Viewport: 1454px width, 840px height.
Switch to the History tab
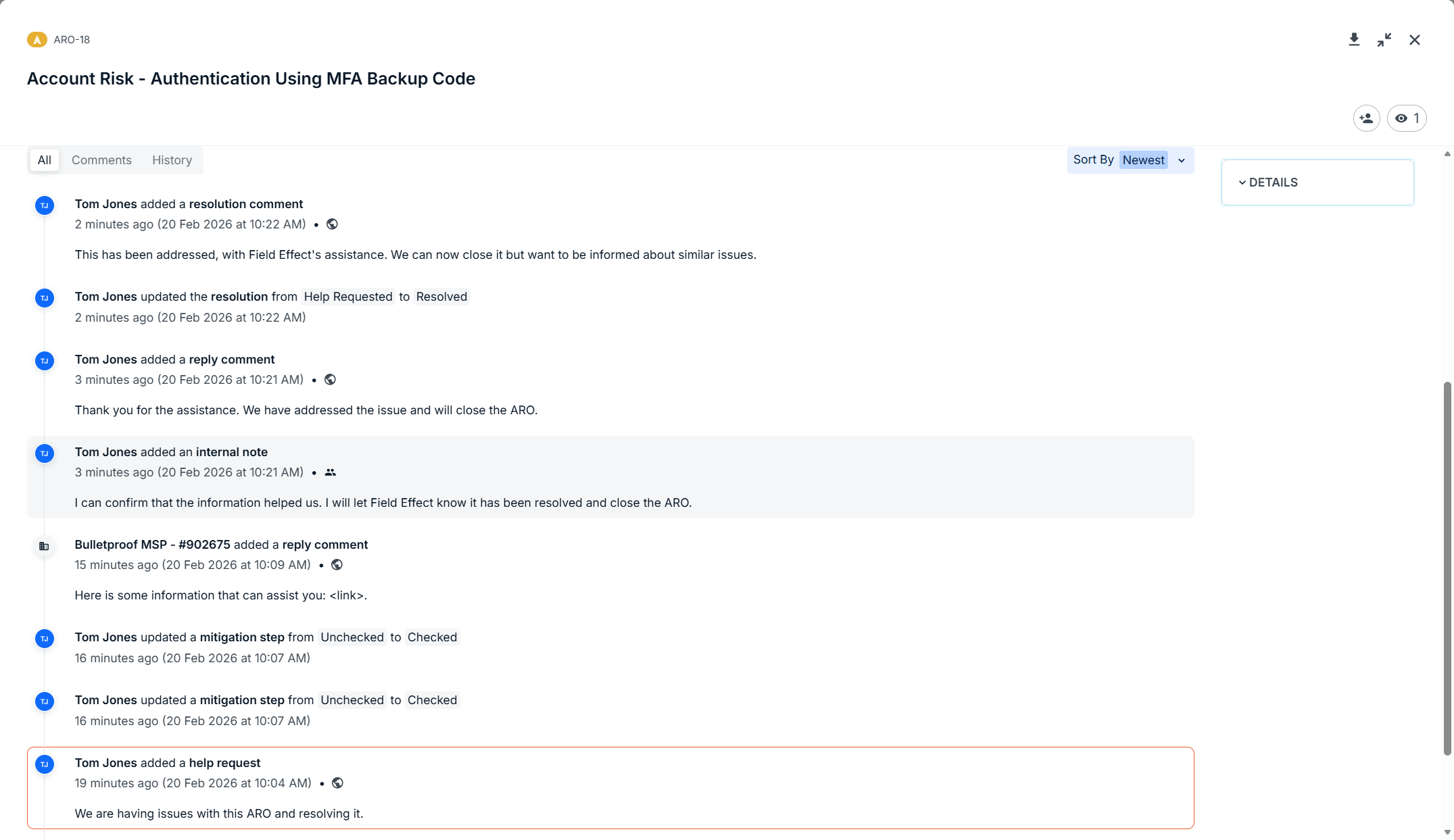coord(172,160)
